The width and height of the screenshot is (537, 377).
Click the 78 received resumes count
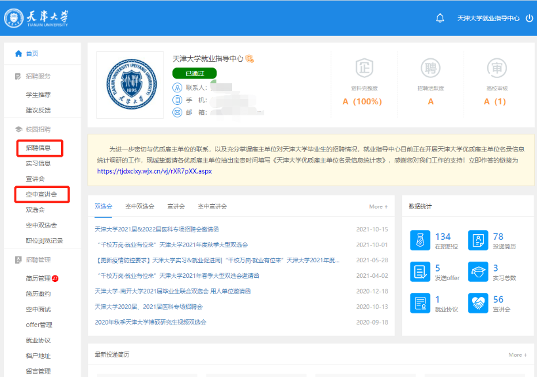(498, 237)
